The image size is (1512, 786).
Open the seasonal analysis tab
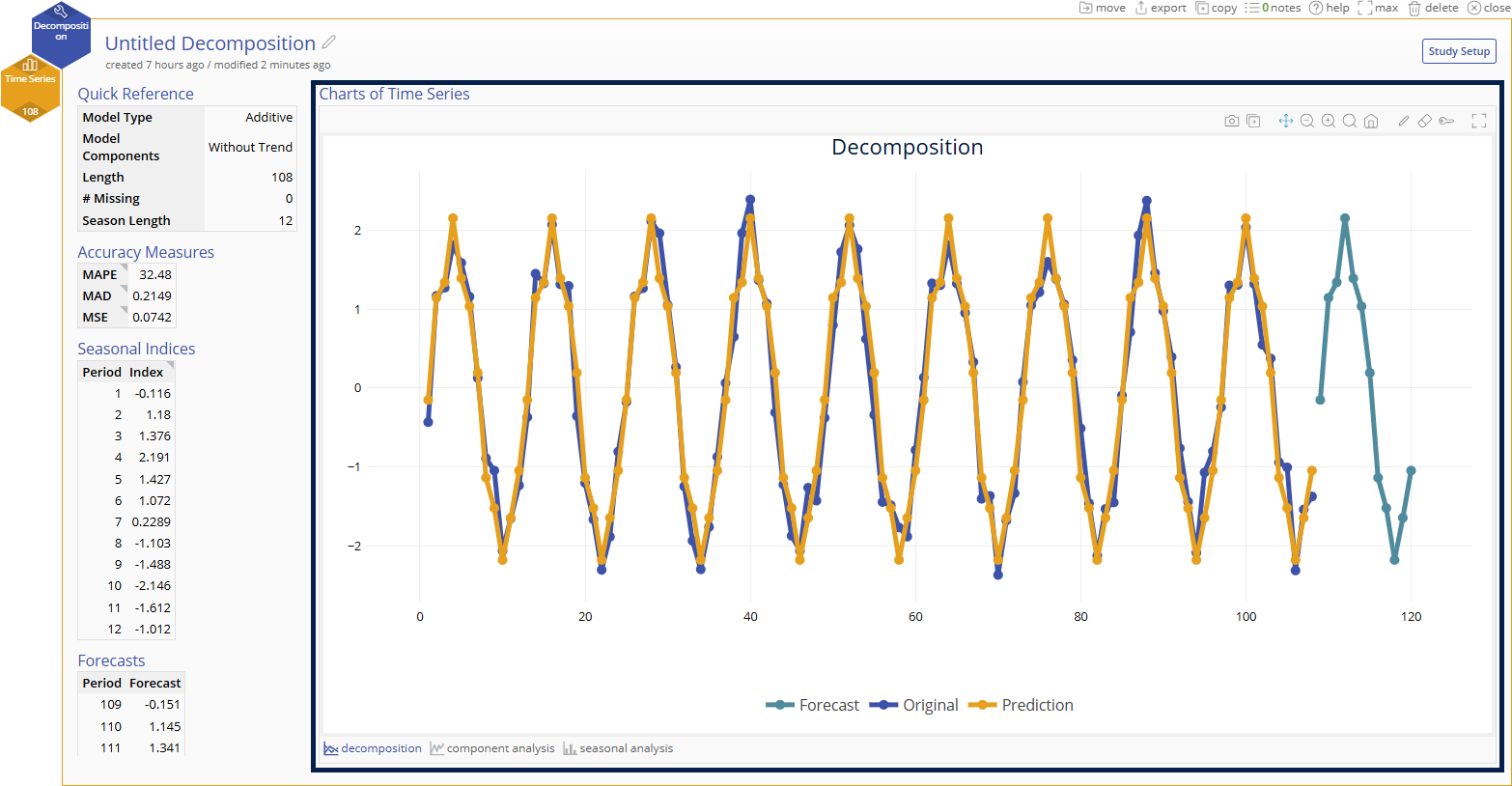click(x=618, y=748)
